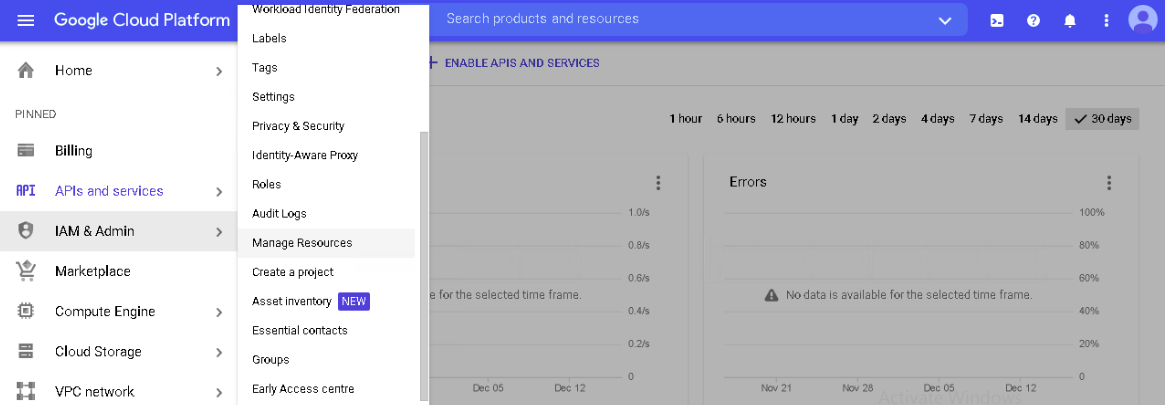Activate Cloud Shell terminal icon

pos(996,21)
